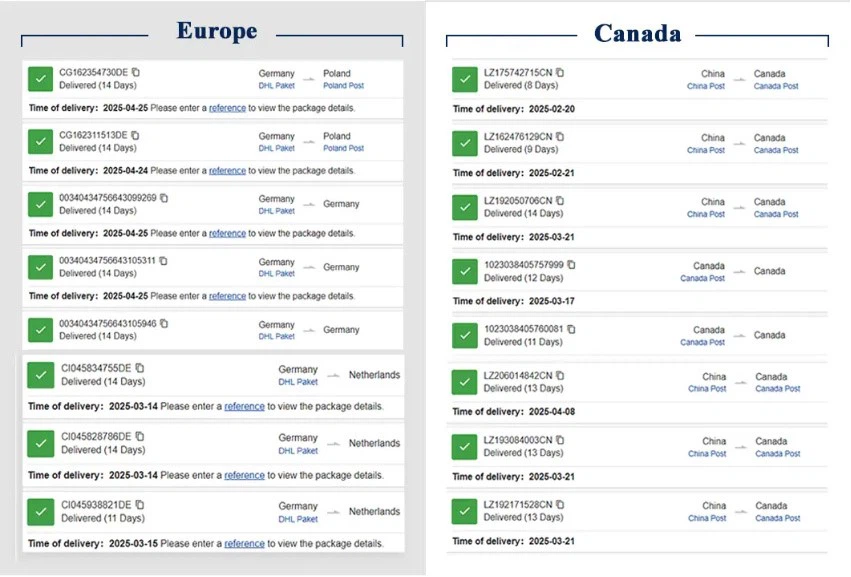Open reference link for CI045938821DE delivery

pyautogui.click(x=244, y=544)
